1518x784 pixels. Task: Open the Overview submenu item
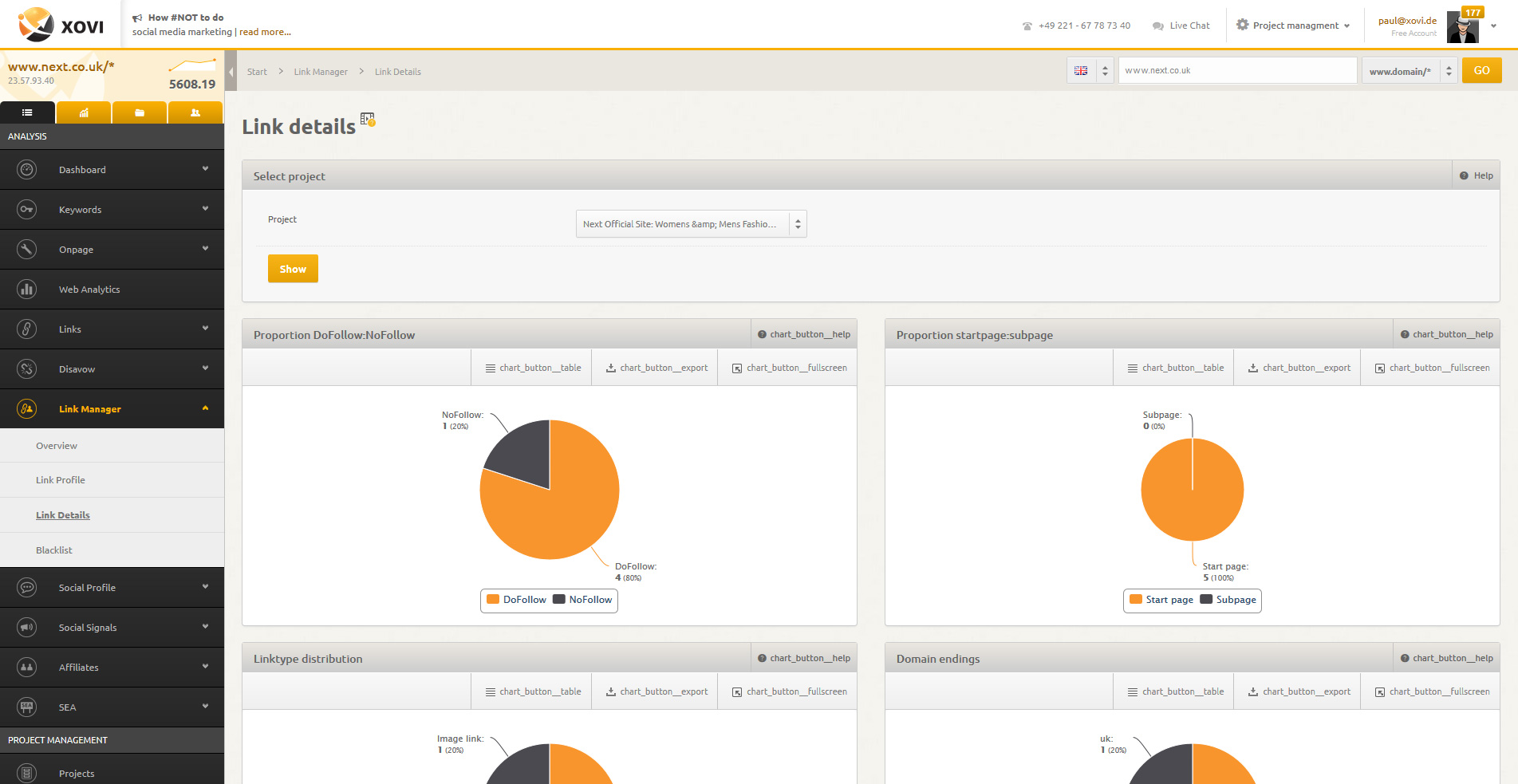pyautogui.click(x=57, y=446)
